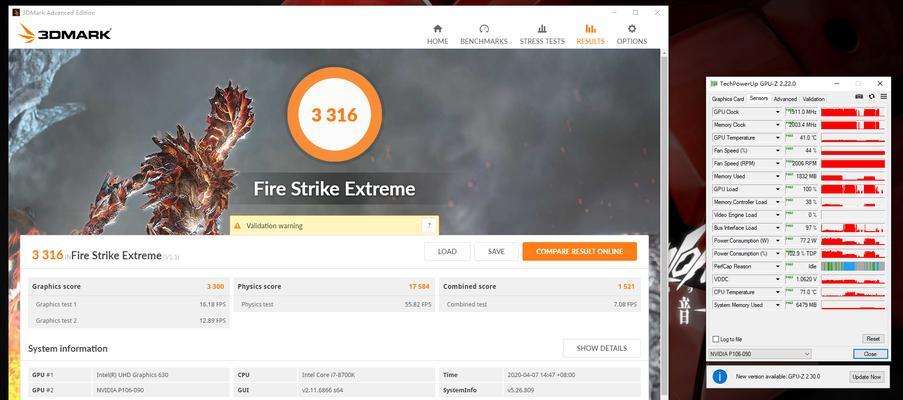The image size is (903, 400).
Task: Click the Time value 2020-04-07 14:47
Action: [541, 375]
